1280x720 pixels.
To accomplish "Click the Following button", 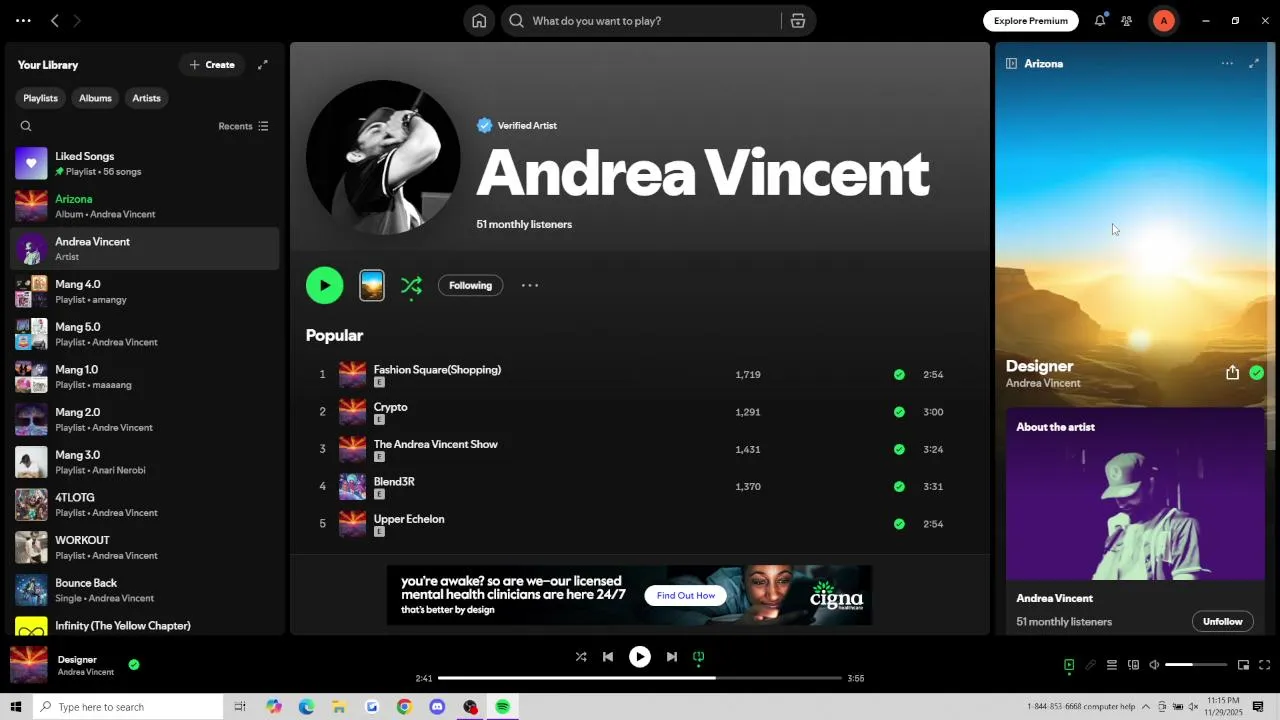I will (470, 285).
